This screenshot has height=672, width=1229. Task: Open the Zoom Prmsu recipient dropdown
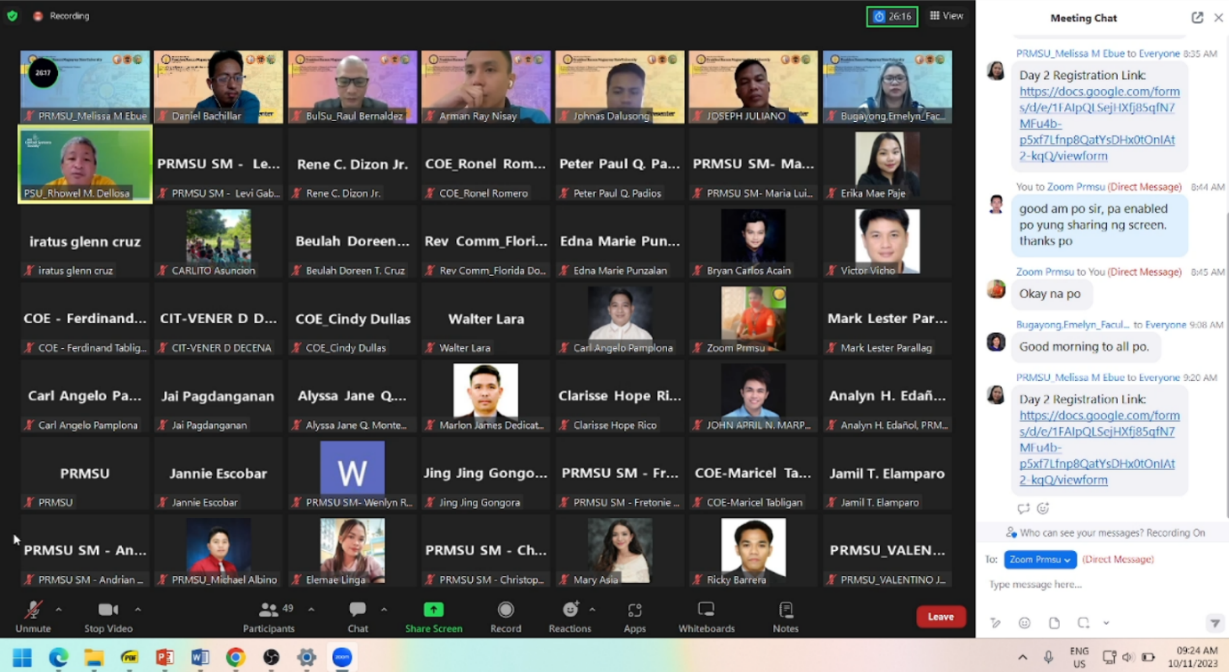1040,560
